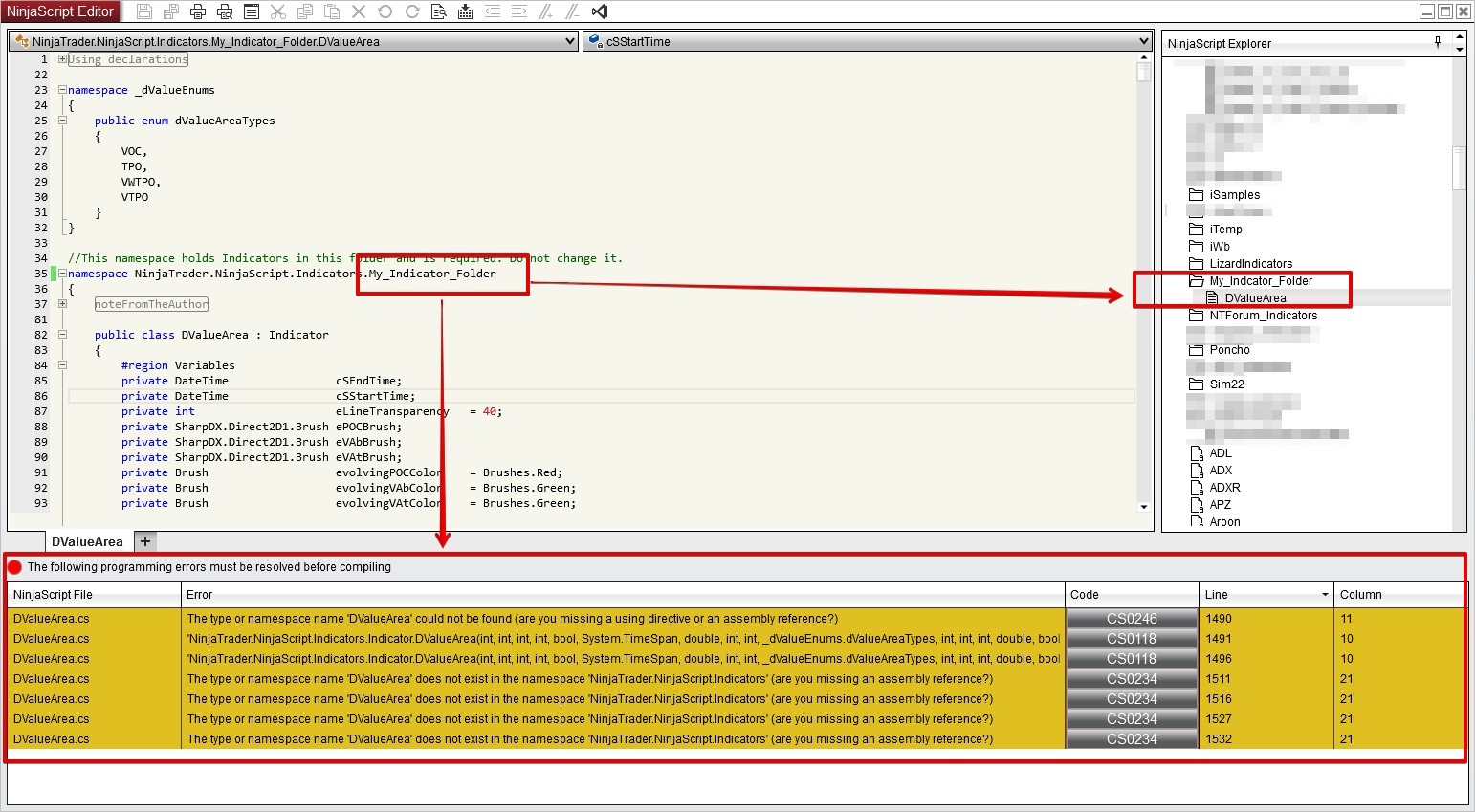
Task: Click the NinjaScript Explorer scrollbar thumb
Action: (x=1459, y=168)
